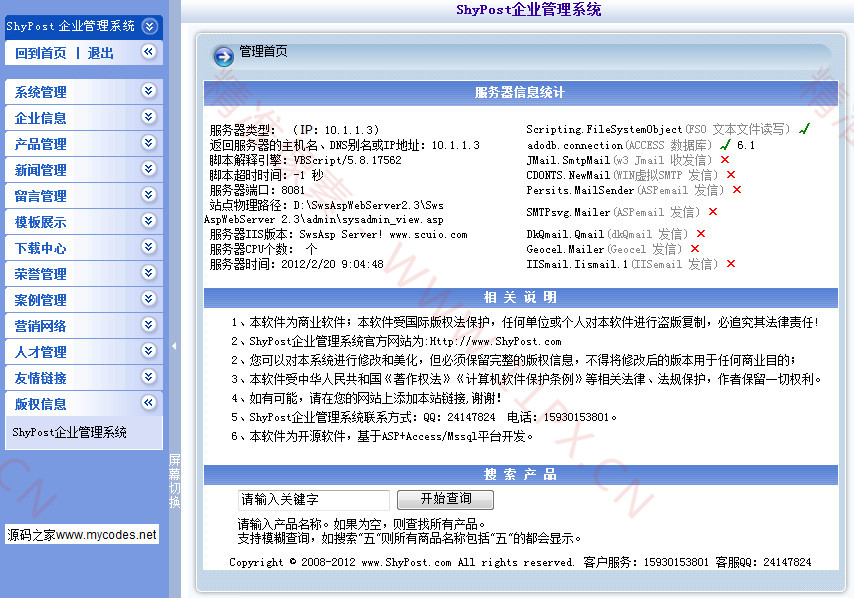854x598 pixels.
Task: Open 版权信息 menu
Action: 41,404
